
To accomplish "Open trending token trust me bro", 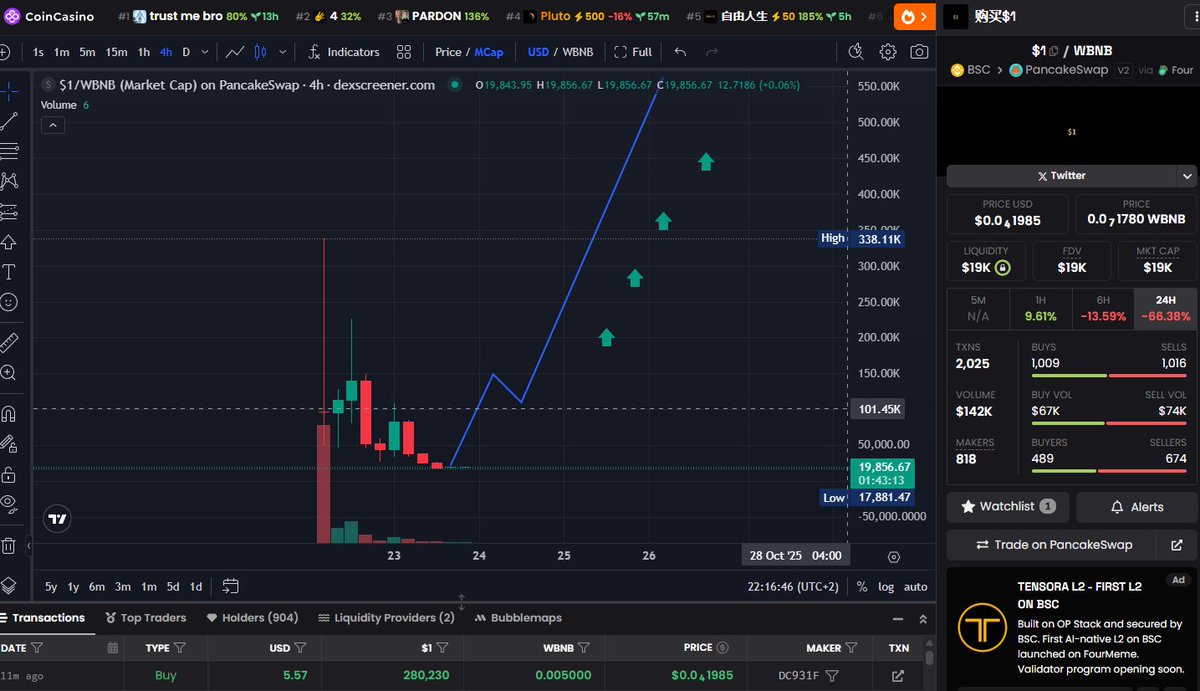I will (x=197, y=17).
